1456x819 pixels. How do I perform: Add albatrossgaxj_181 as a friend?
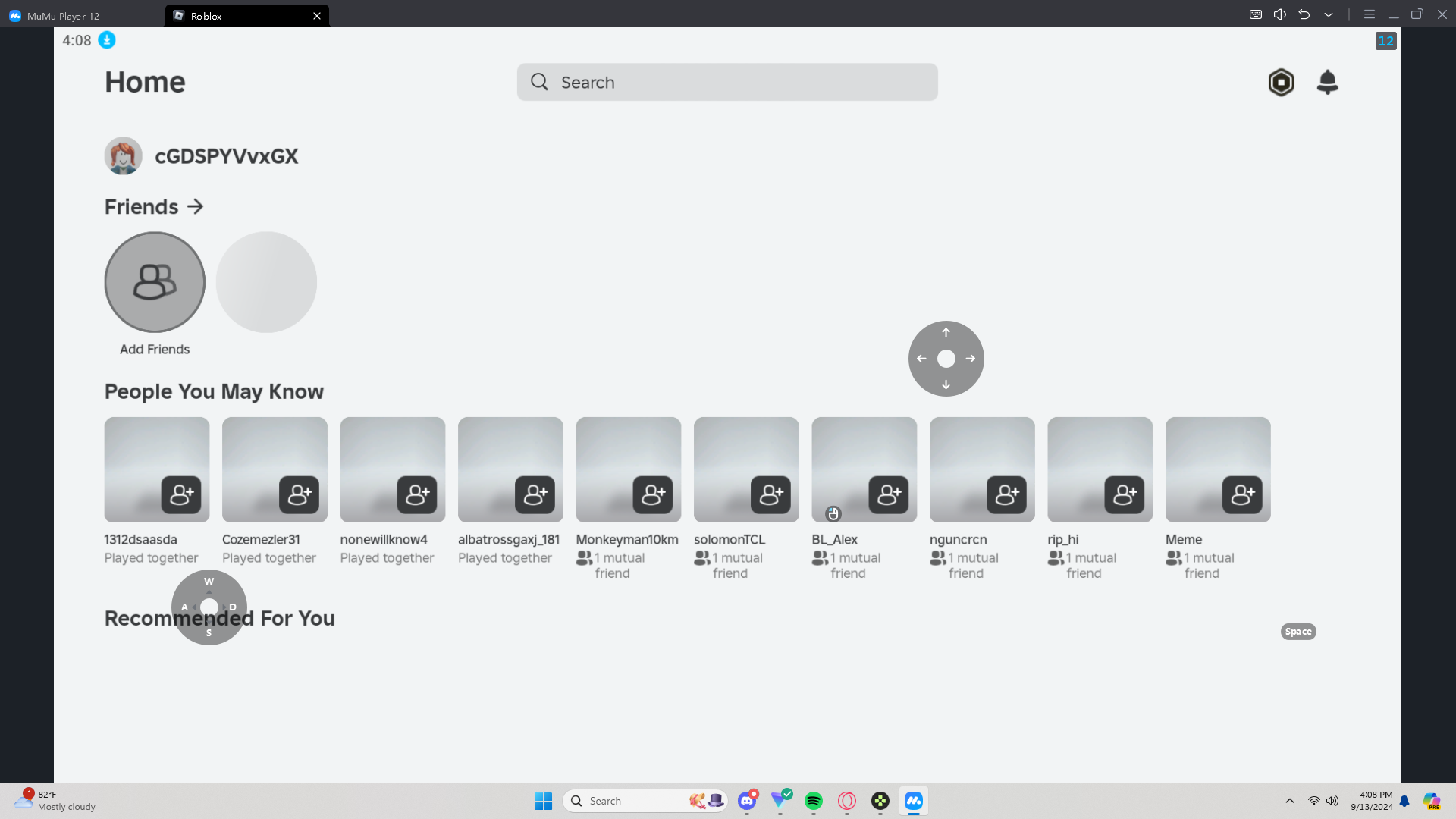[x=535, y=495]
